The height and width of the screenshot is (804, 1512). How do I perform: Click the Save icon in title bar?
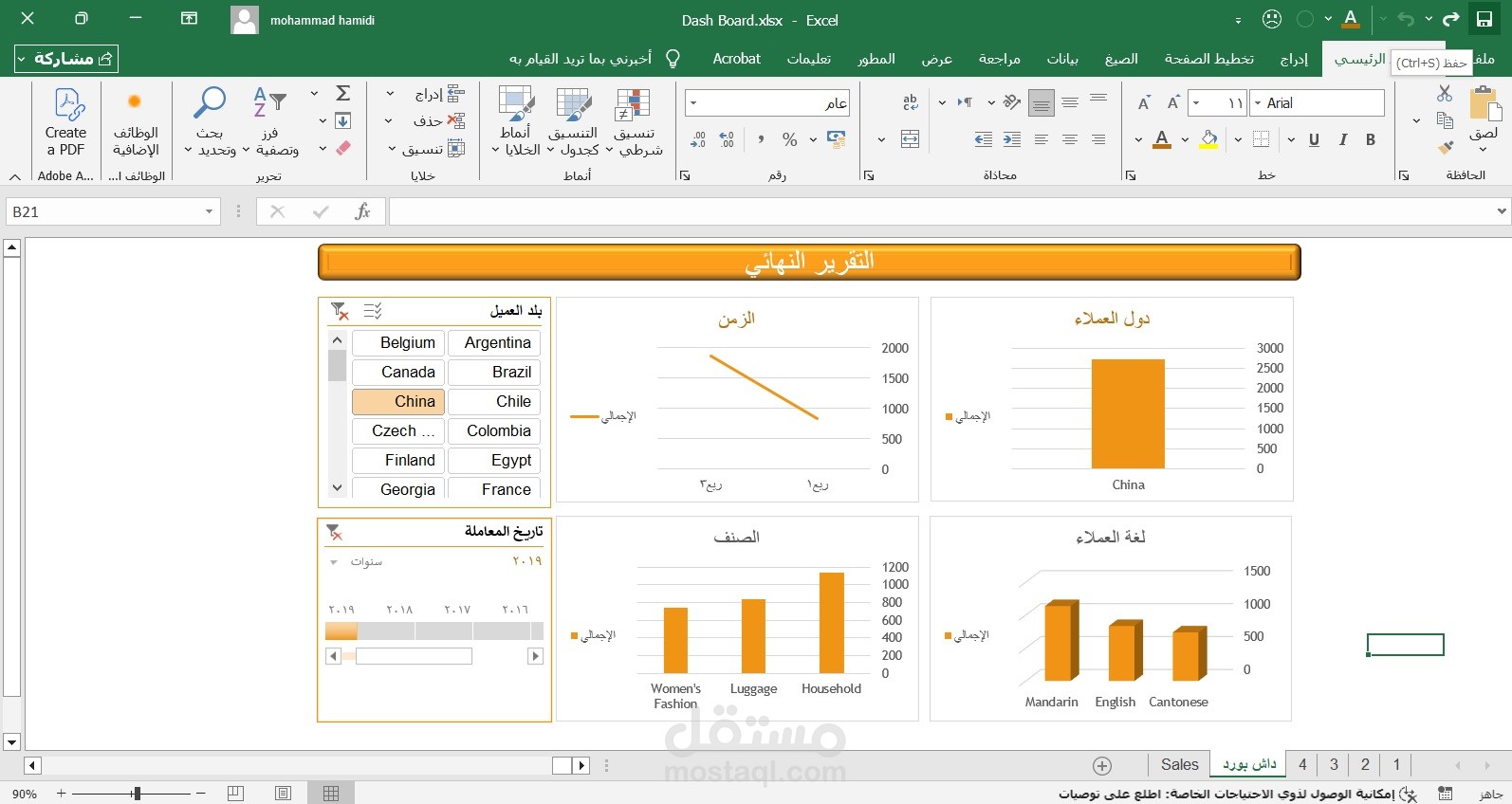1484,20
